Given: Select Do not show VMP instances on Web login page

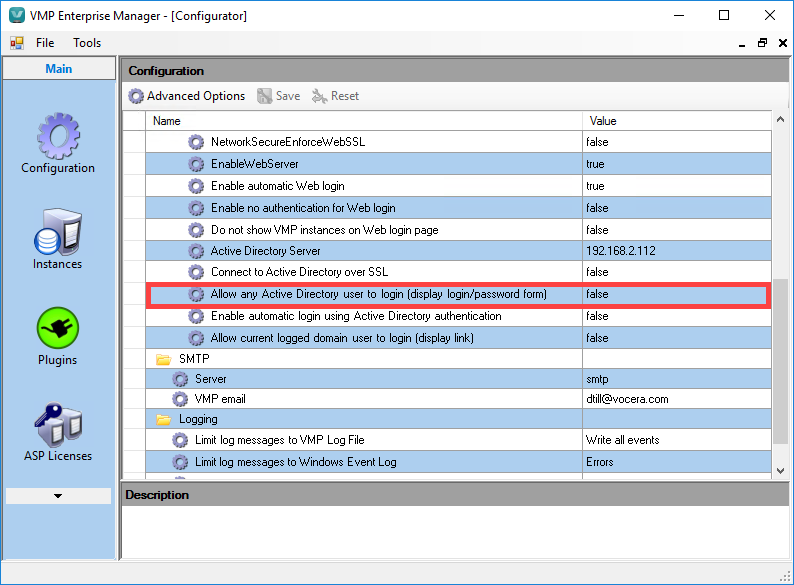Looking at the screenshot, I should (325, 230).
